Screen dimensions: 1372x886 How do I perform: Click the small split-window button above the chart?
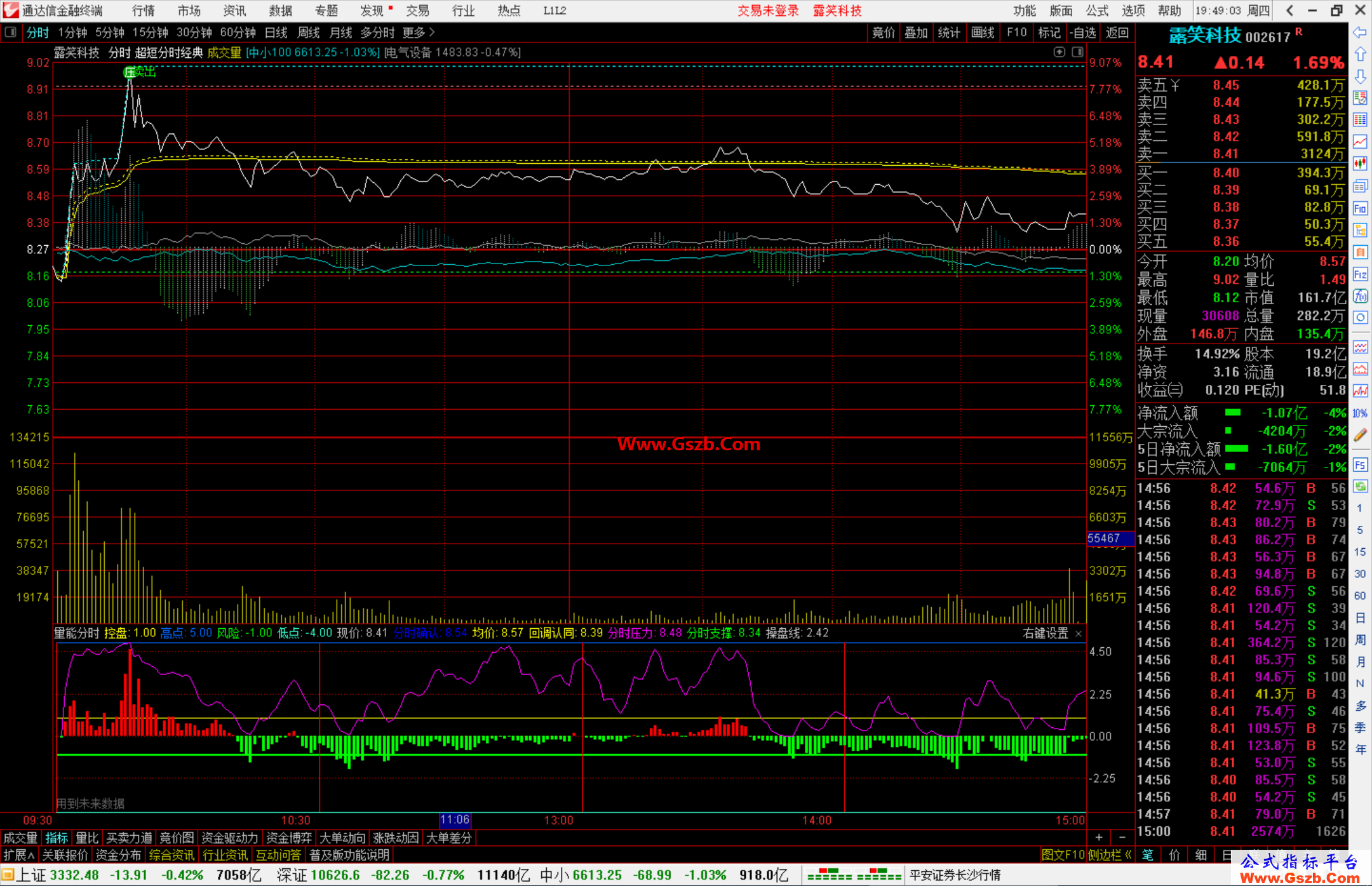tap(1077, 52)
